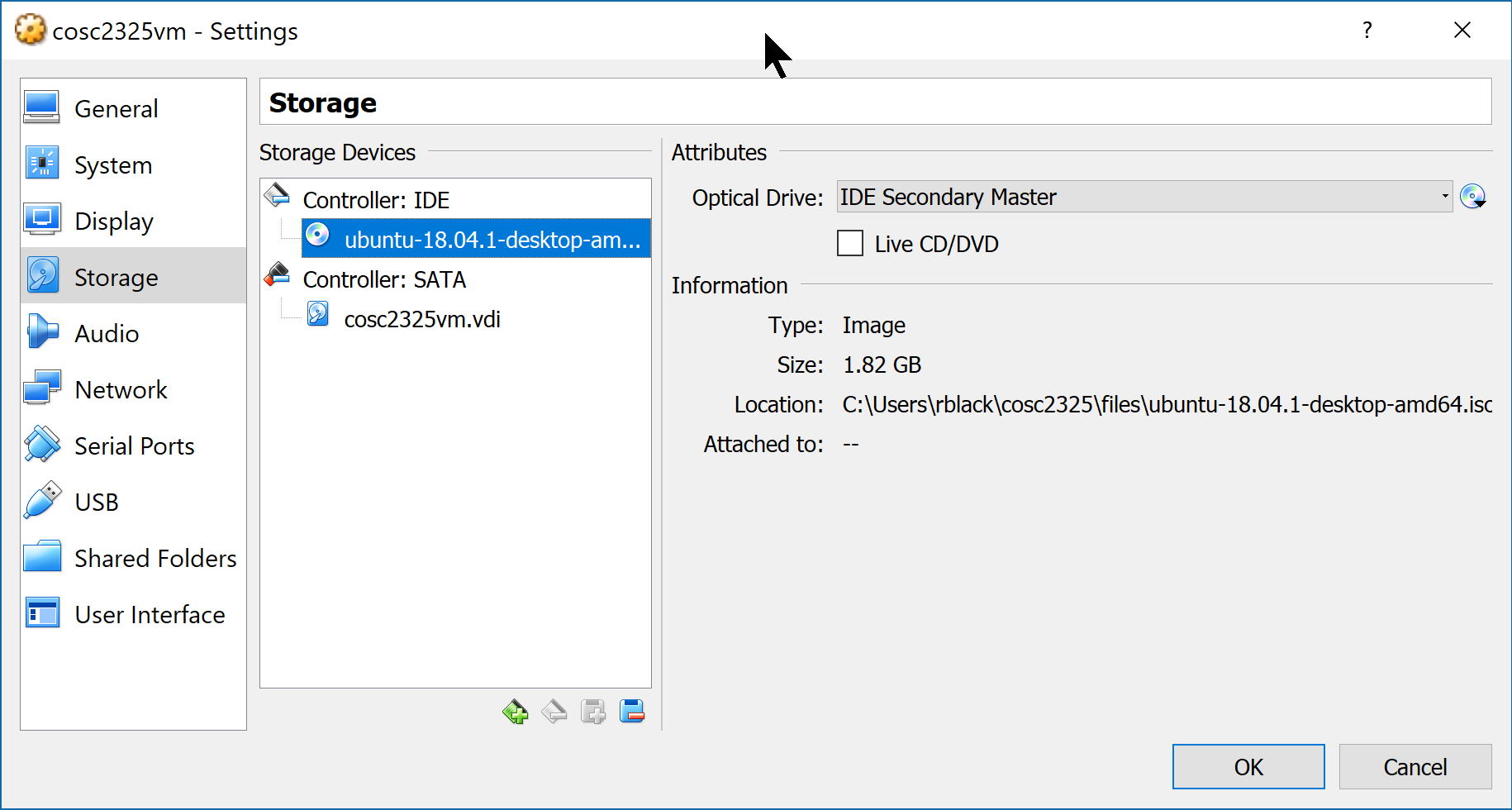Go to Serial Ports settings
Image resolution: width=1512 pixels, height=810 pixels.
pyautogui.click(x=133, y=445)
